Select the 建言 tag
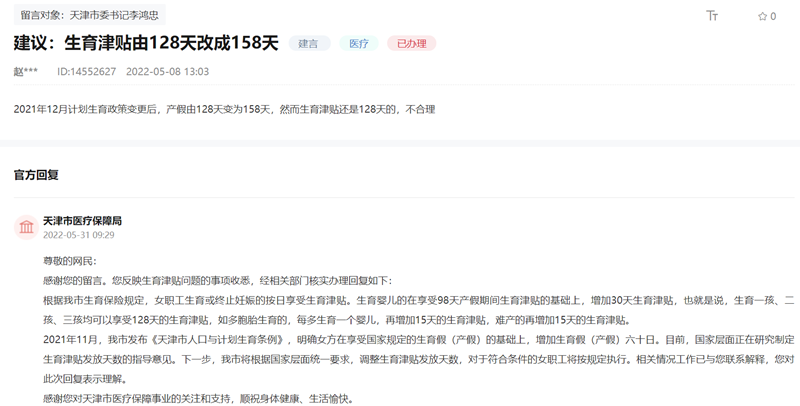Screen dimensions: 800x406 [x=309, y=43]
